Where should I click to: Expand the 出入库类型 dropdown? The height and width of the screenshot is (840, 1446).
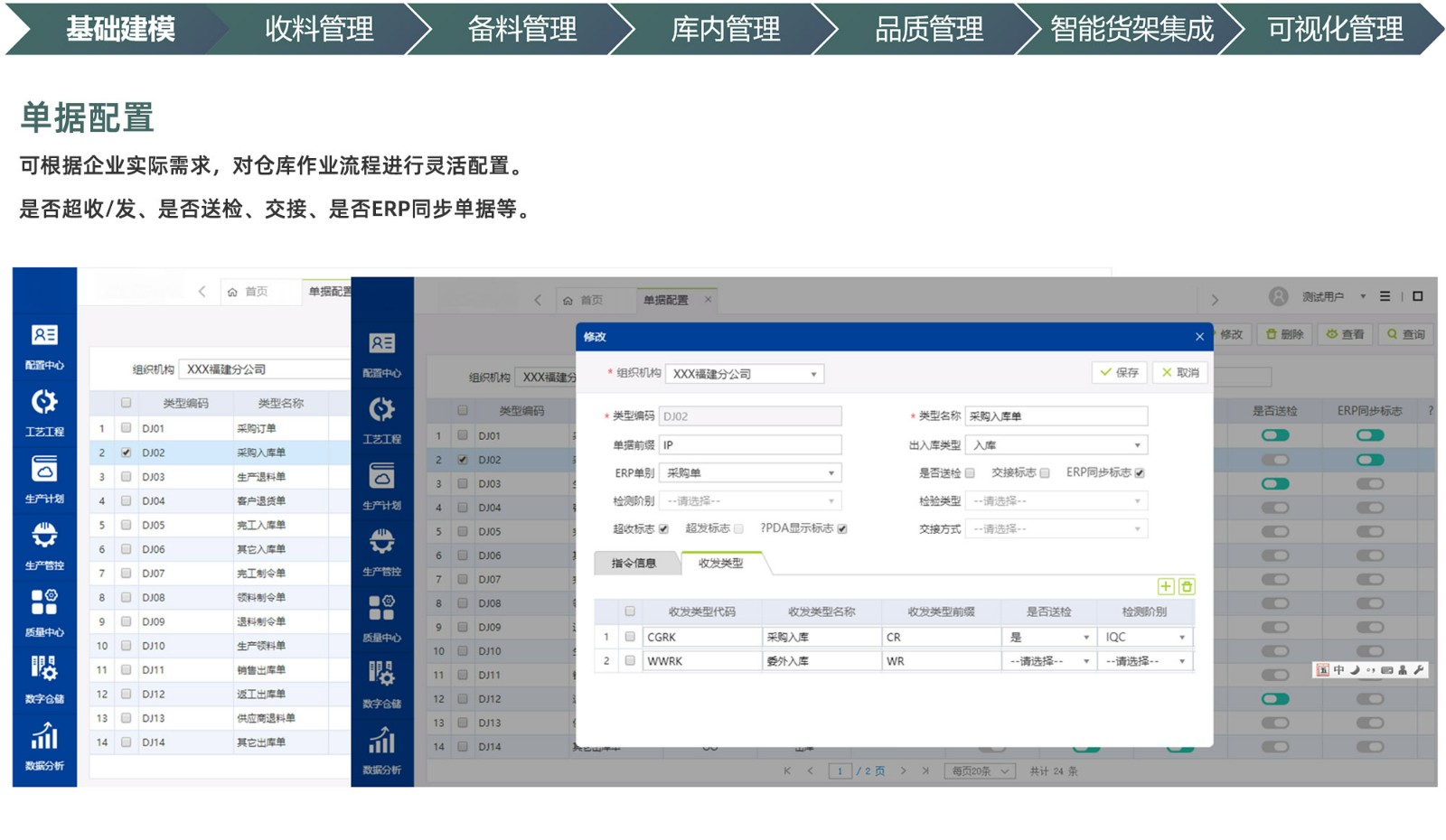point(1056,445)
